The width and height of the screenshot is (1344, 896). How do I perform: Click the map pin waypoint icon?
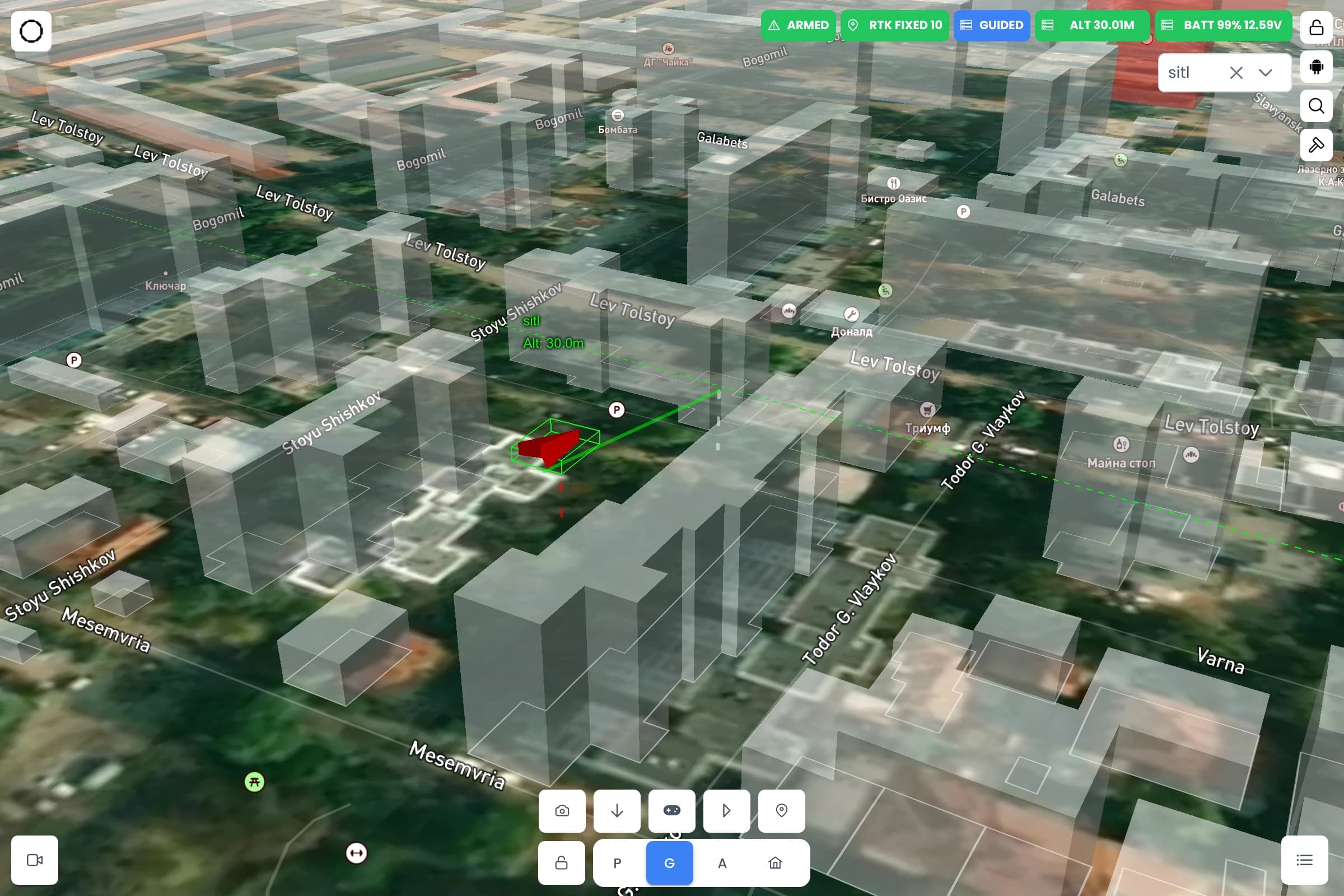coord(781,810)
